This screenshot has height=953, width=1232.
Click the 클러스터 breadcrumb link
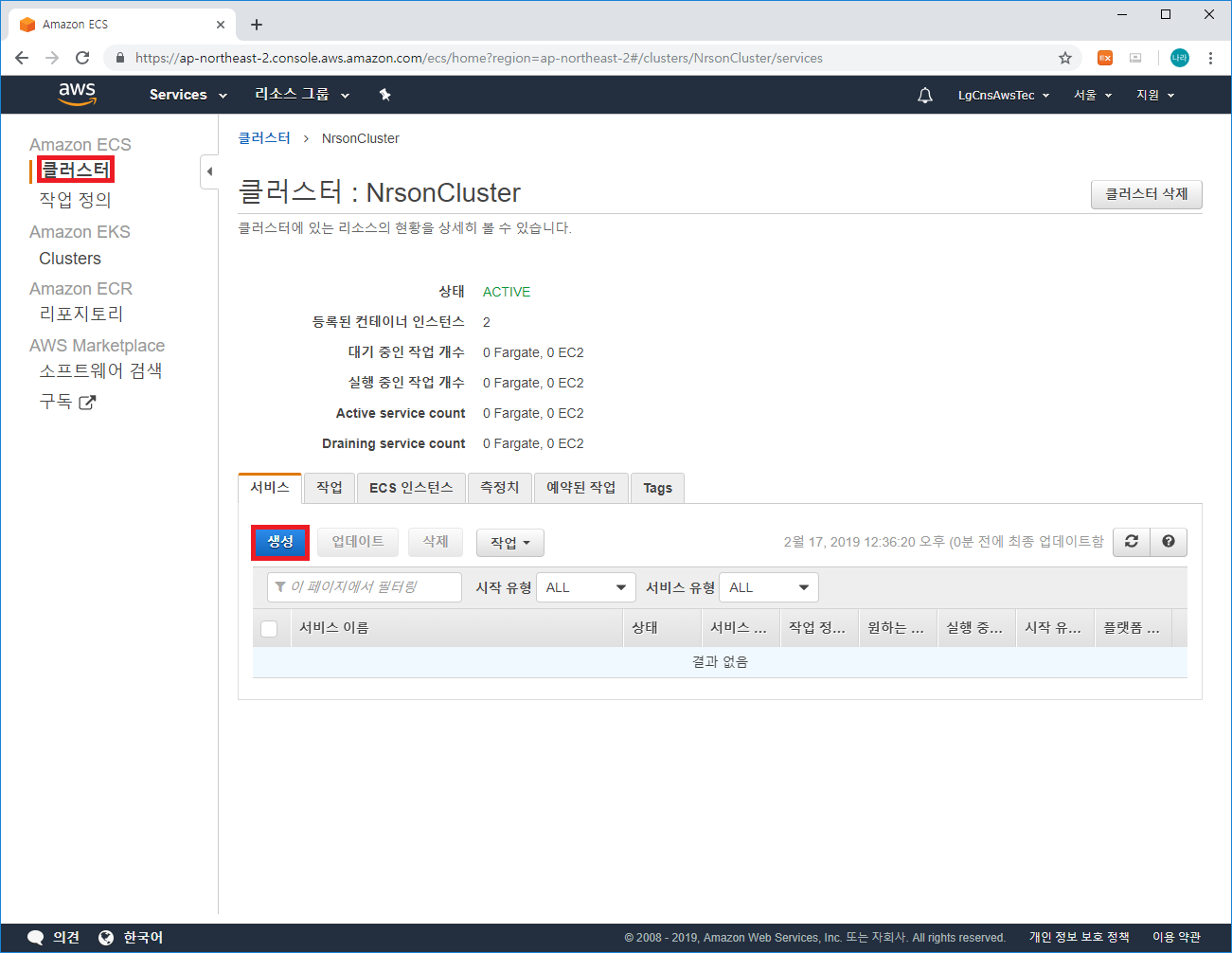tap(264, 138)
